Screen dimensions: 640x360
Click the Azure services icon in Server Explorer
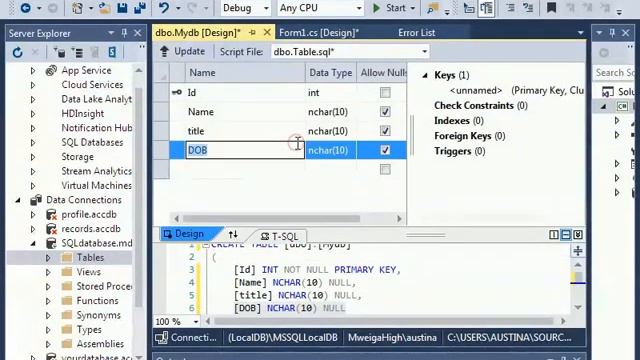click(x=112, y=52)
